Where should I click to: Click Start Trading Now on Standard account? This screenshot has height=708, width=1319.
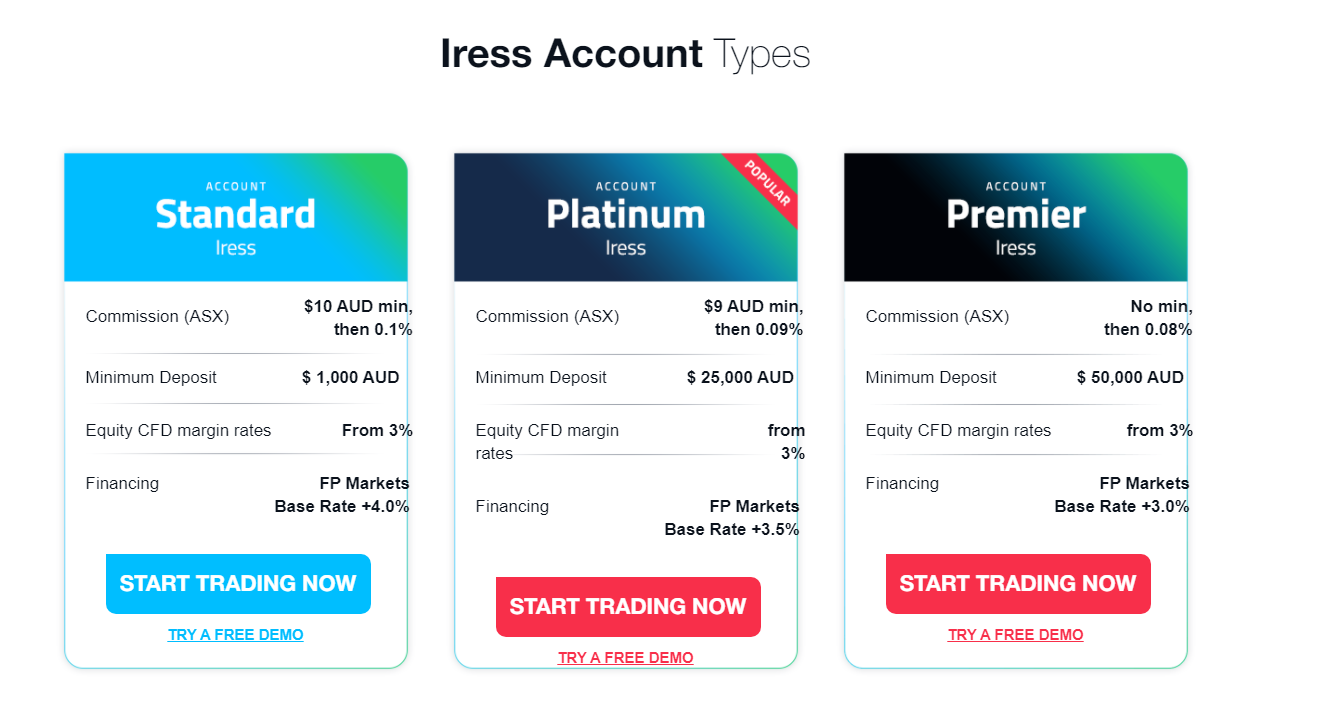[238, 584]
